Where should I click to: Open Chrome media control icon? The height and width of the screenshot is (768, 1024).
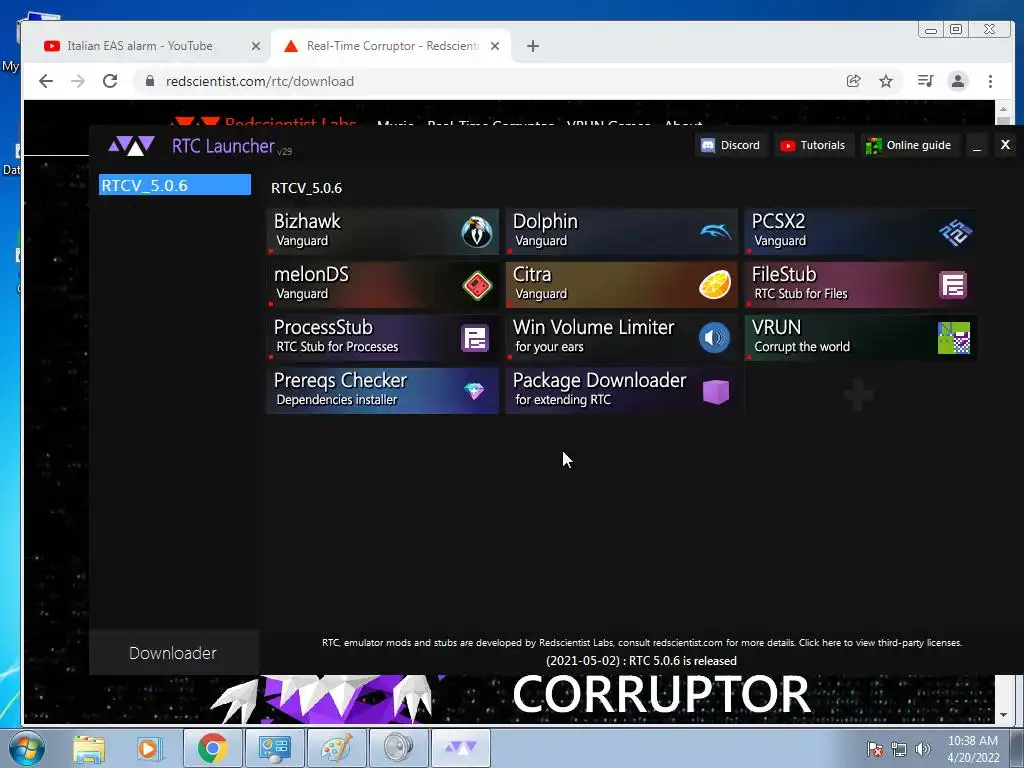[x=925, y=81]
